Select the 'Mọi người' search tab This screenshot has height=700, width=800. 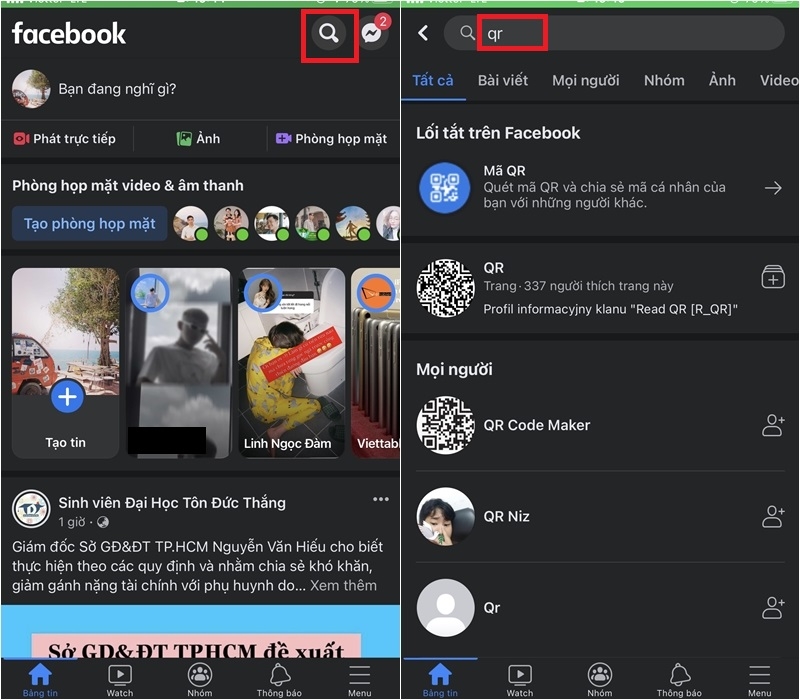tap(585, 81)
